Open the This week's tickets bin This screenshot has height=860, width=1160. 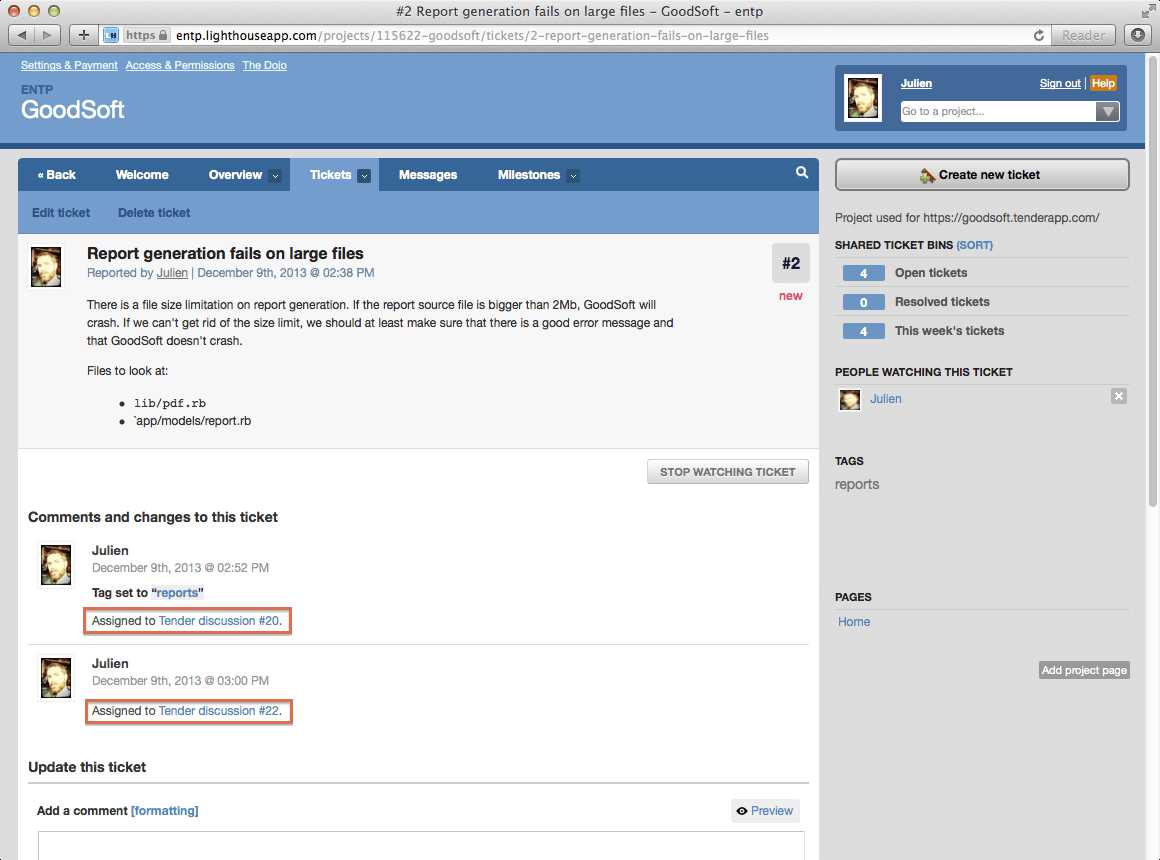click(x=949, y=331)
